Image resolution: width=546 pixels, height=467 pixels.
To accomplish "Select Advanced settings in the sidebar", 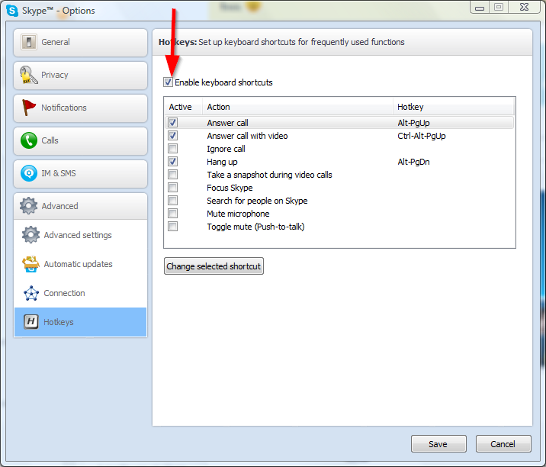I will 80,235.
